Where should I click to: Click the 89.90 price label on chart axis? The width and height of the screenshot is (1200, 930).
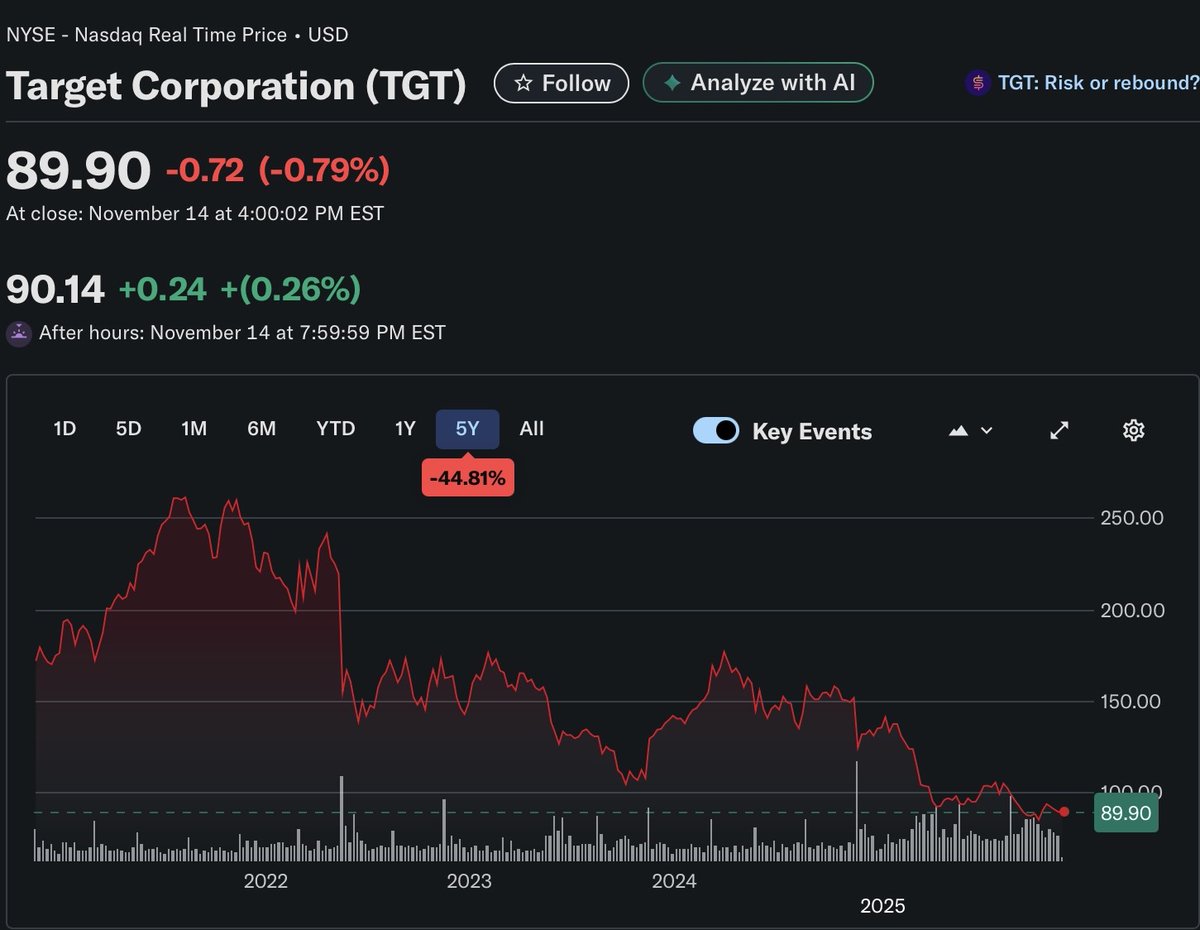[1127, 813]
